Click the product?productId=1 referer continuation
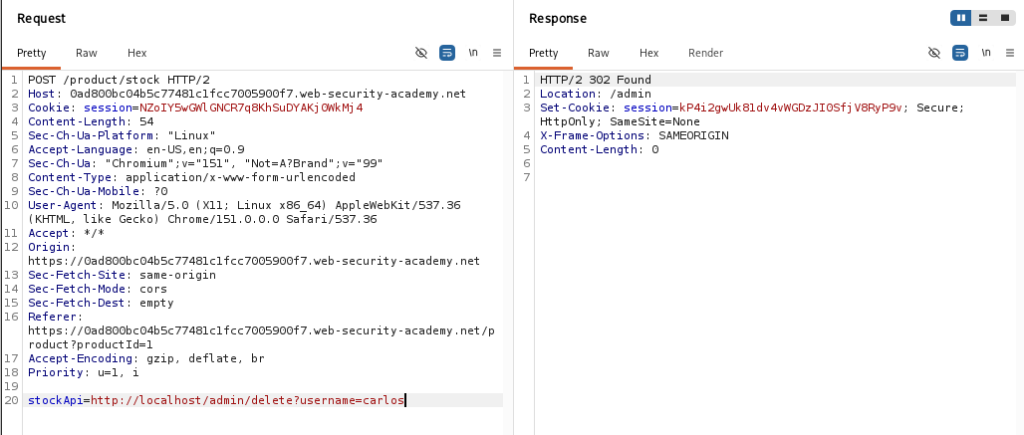The width and height of the screenshot is (1024, 435). click(x=90, y=344)
